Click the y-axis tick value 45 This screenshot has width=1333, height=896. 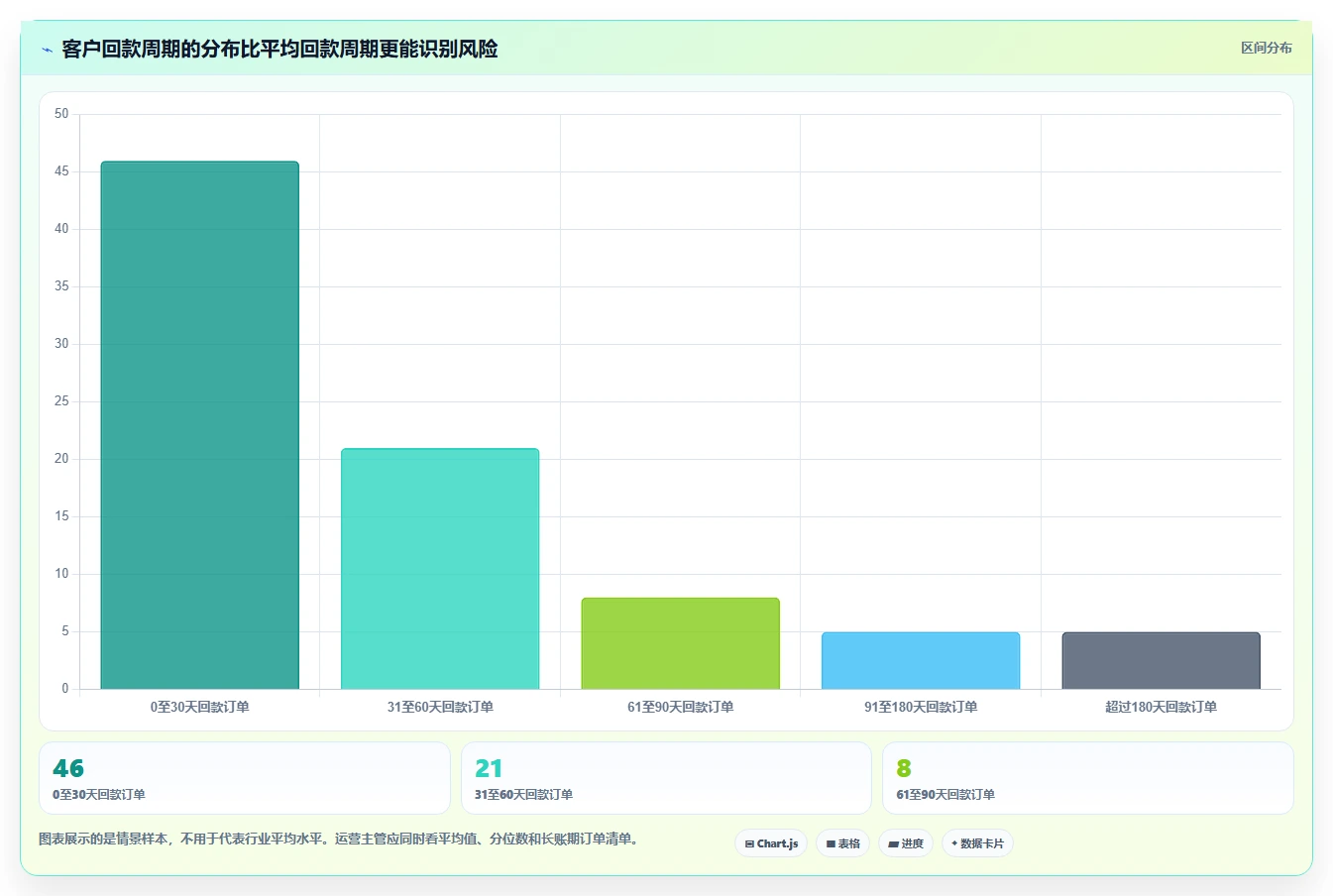tap(61, 171)
